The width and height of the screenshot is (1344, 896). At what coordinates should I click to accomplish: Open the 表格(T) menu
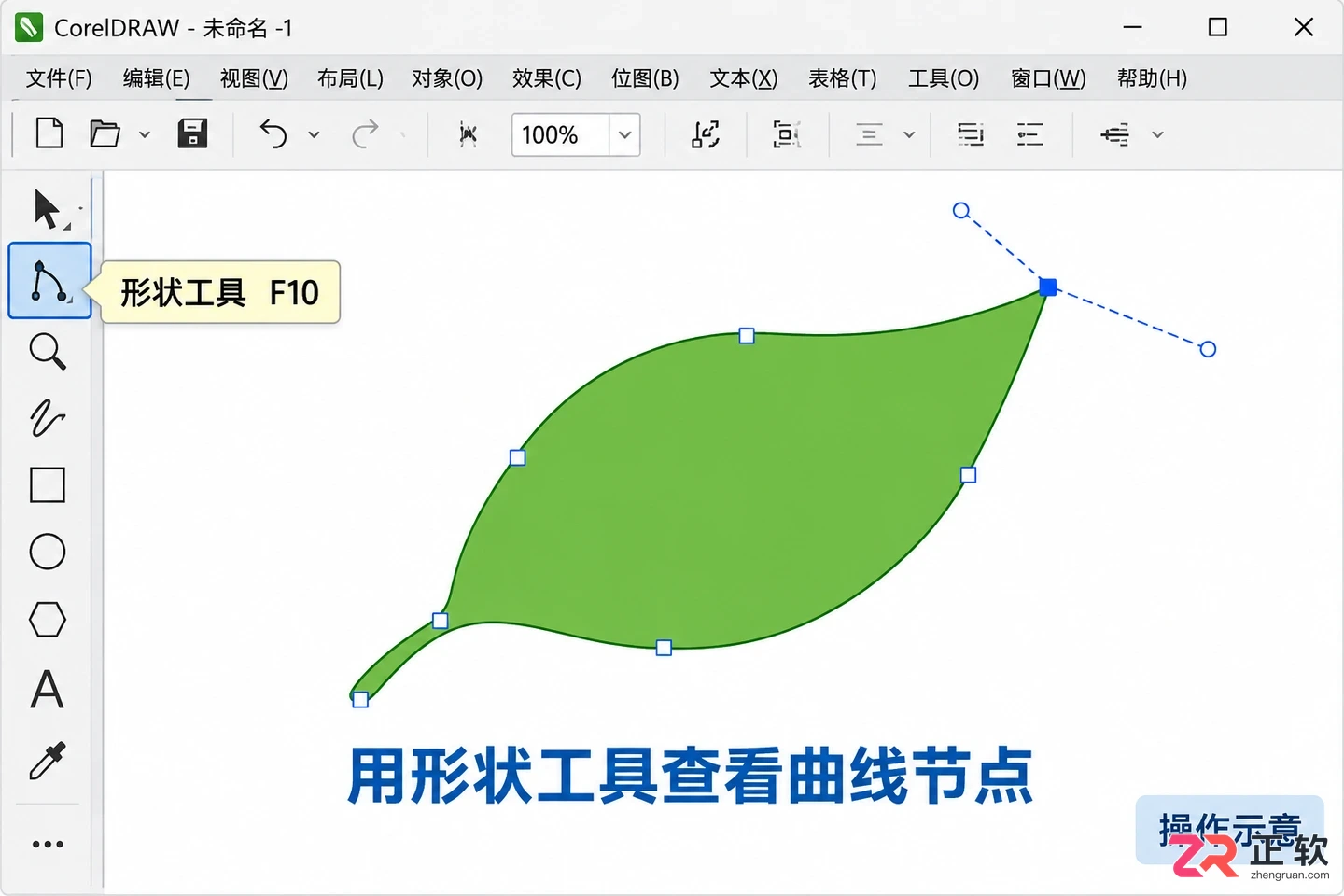point(843,78)
